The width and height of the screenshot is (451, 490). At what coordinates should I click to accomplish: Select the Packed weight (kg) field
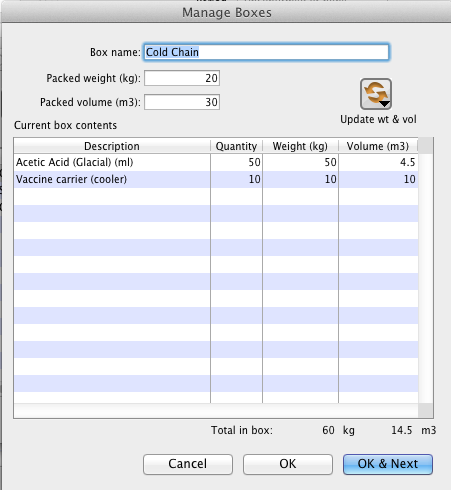pyautogui.click(x=182, y=78)
